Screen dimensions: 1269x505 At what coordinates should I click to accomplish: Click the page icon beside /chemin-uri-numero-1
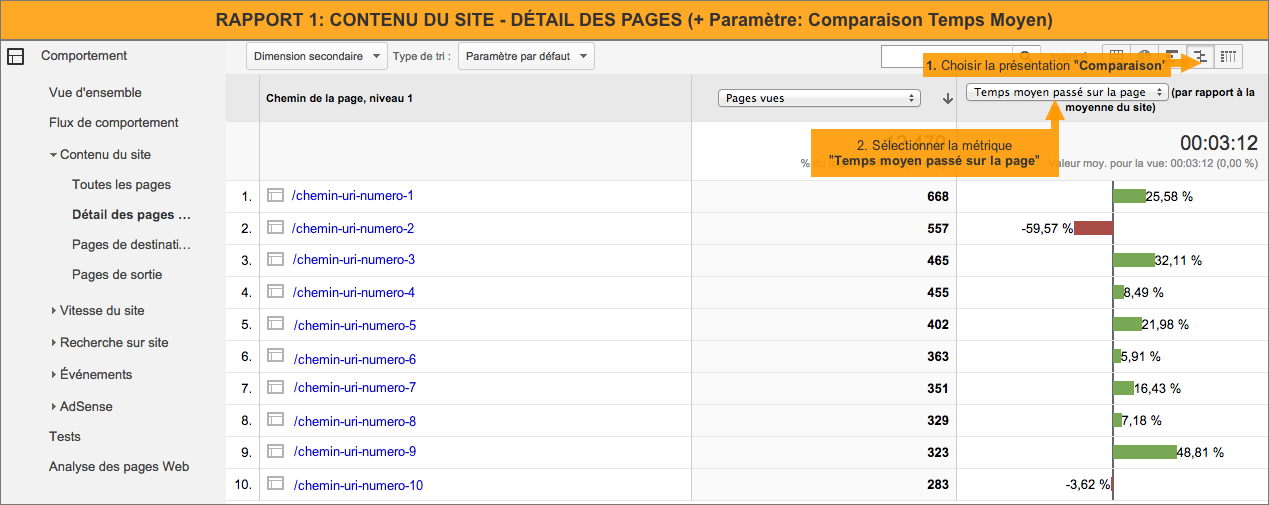point(276,196)
